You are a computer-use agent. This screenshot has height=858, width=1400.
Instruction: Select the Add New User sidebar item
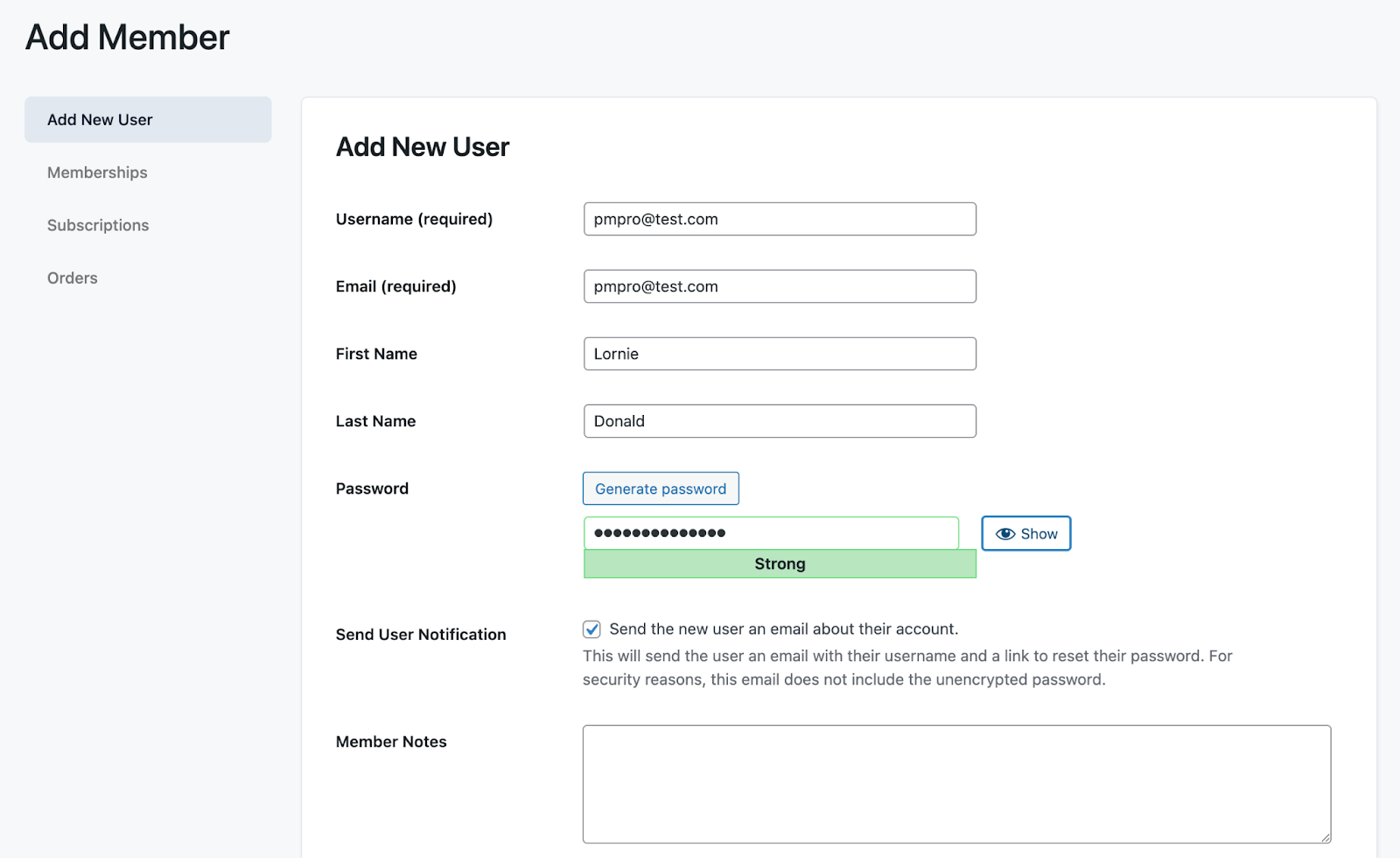tap(99, 119)
